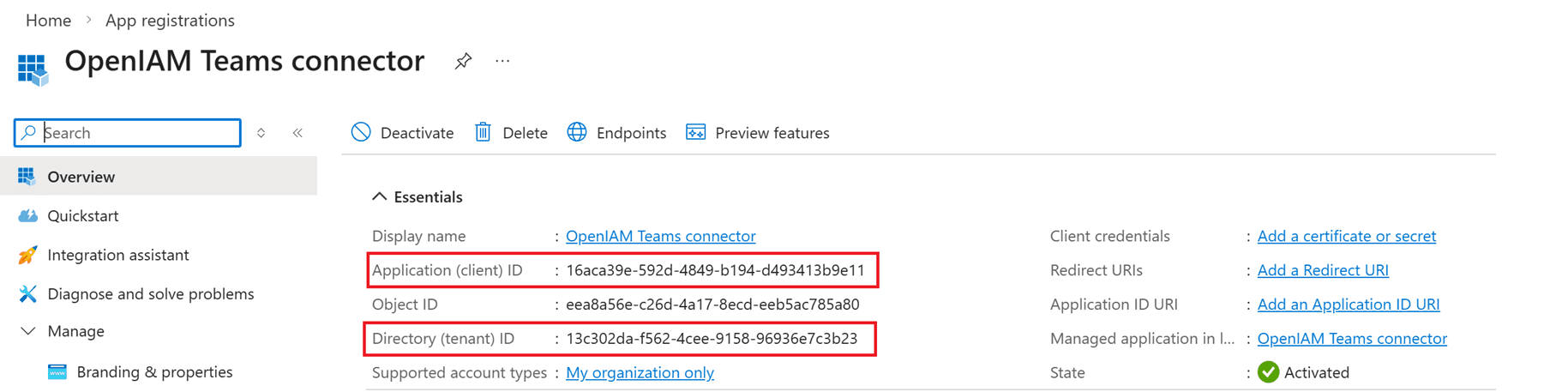This screenshot has width=1568, height=392.
Task: Select Overview in the sidebar
Action: pyautogui.click(x=81, y=177)
